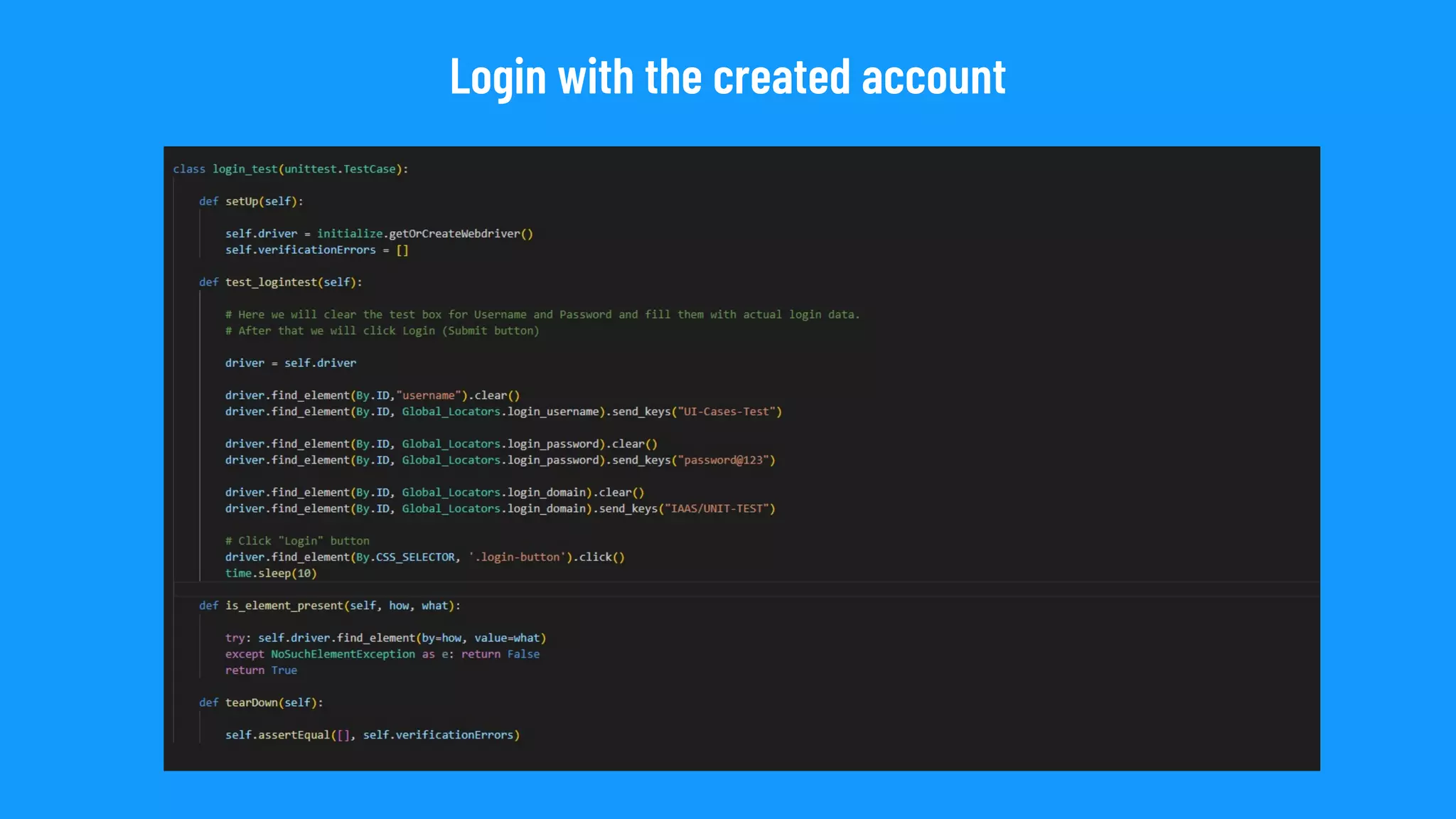The image size is (1456, 819).
Task: Click the 'class login_test(unittest.TestCase):' line
Action: tap(290, 169)
